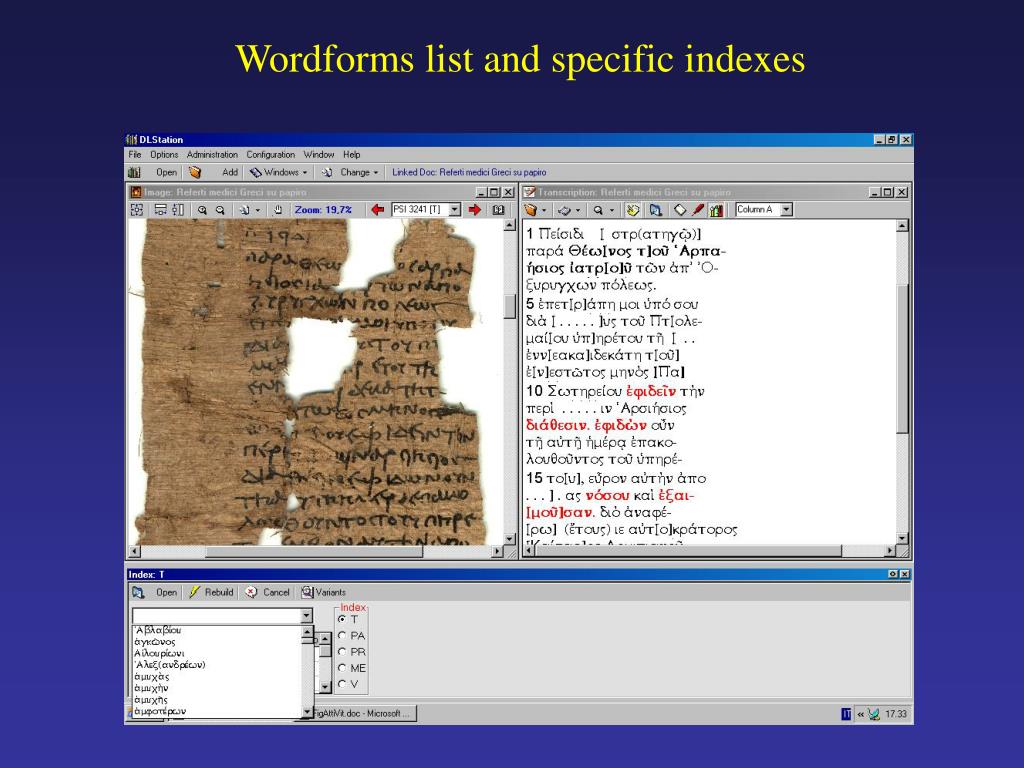The image size is (1024, 768).
Task: Open the File menu
Action: coord(135,155)
